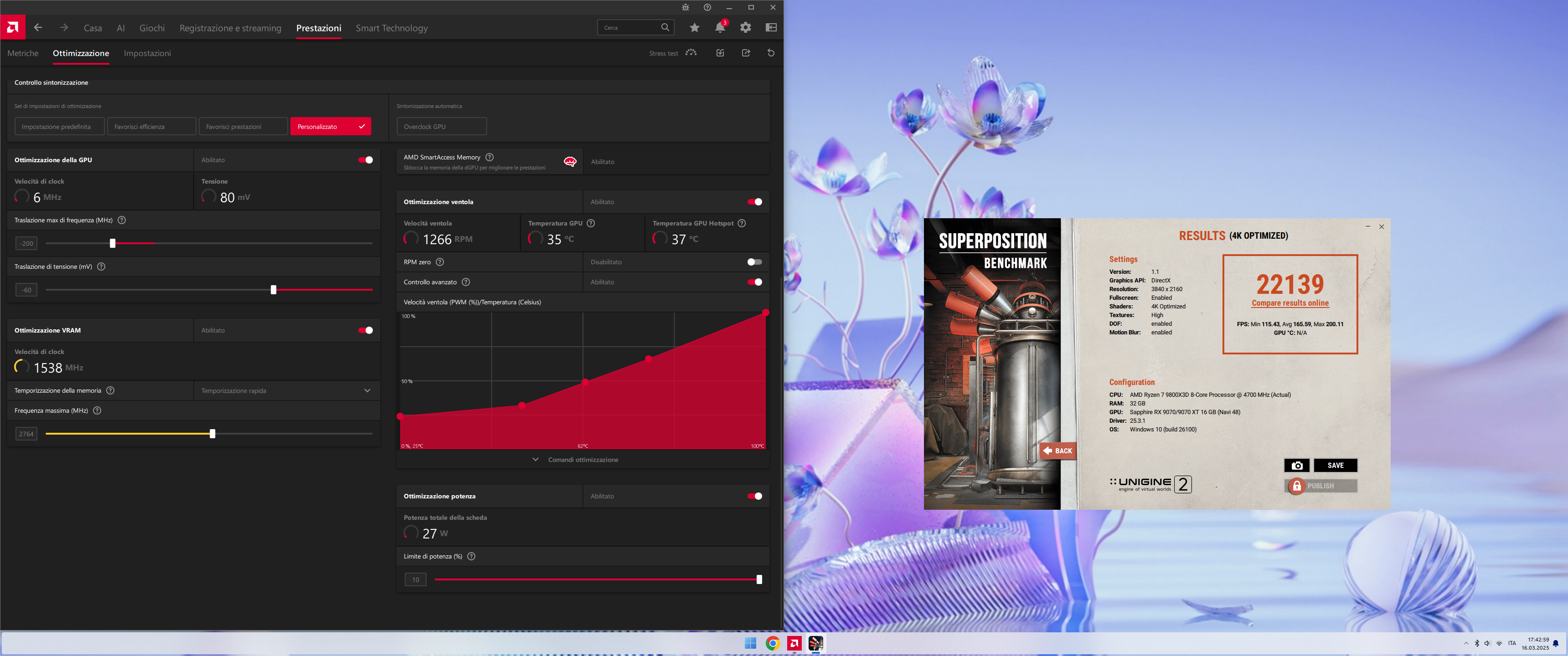1568x656 pixels.
Task: Open help for AMD SmartAccess Memory
Action: 490,157
